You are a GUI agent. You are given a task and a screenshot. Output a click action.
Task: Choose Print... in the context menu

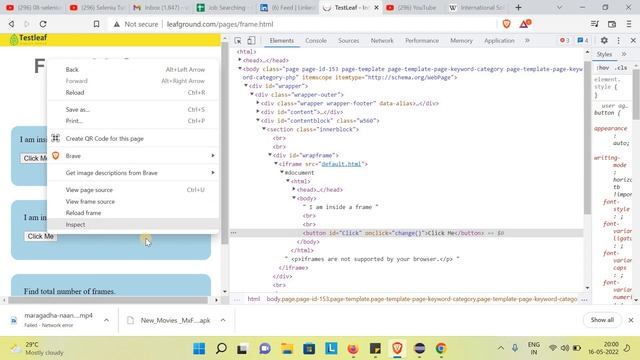click(133, 121)
